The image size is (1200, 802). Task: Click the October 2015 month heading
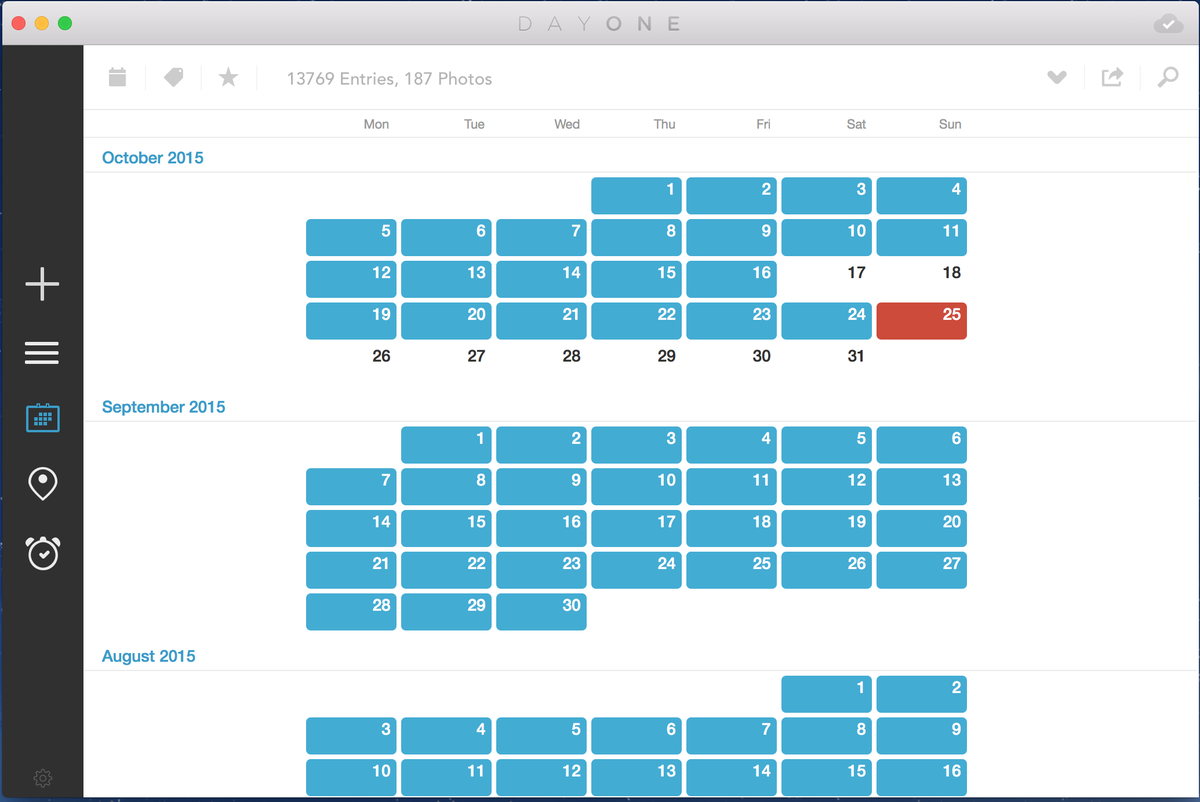pyautogui.click(x=153, y=157)
